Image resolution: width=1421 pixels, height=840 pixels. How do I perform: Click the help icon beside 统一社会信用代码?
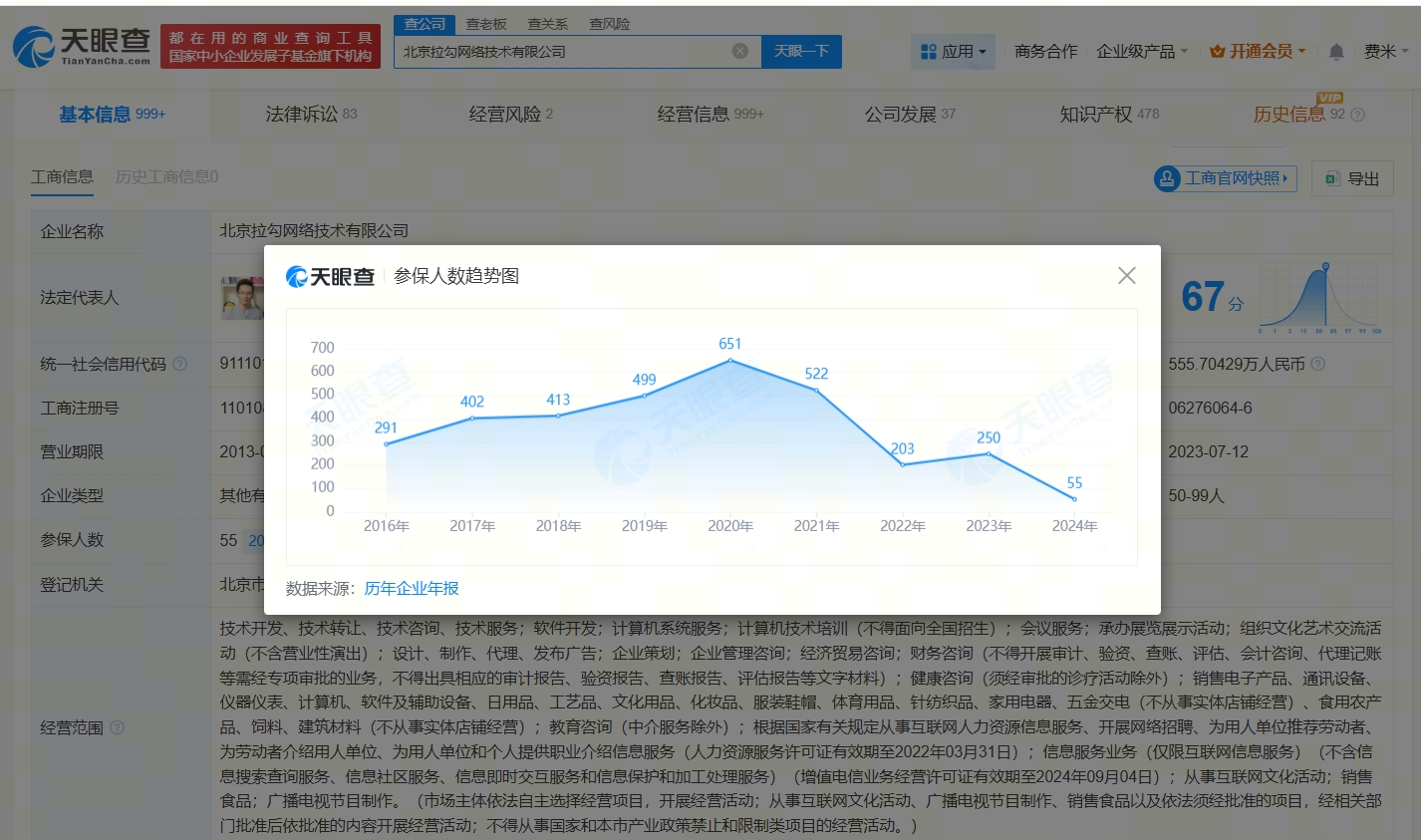(x=179, y=364)
